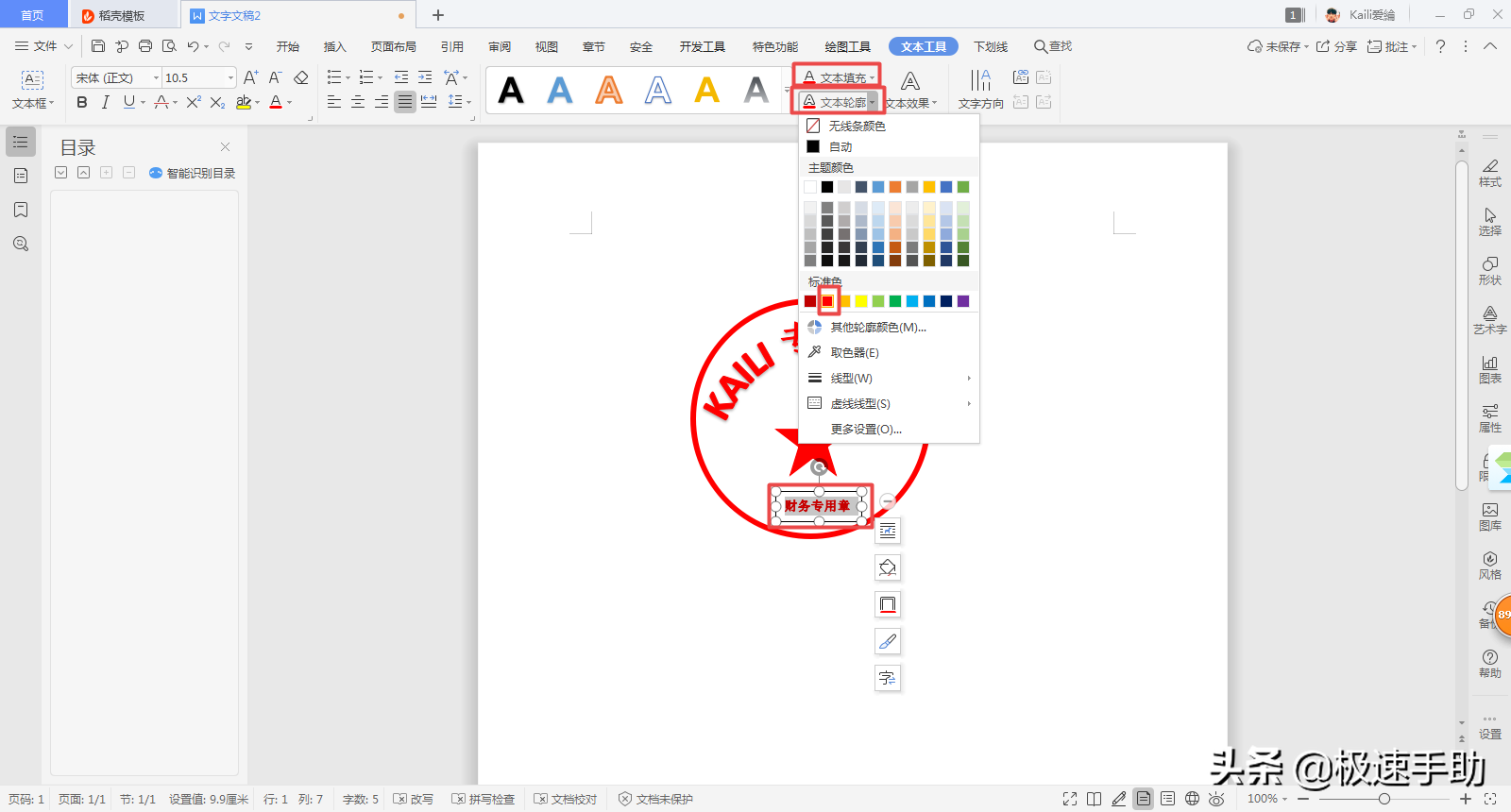Click the 分享 share button
This screenshot has width=1511, height=812.
[1336, 46]
